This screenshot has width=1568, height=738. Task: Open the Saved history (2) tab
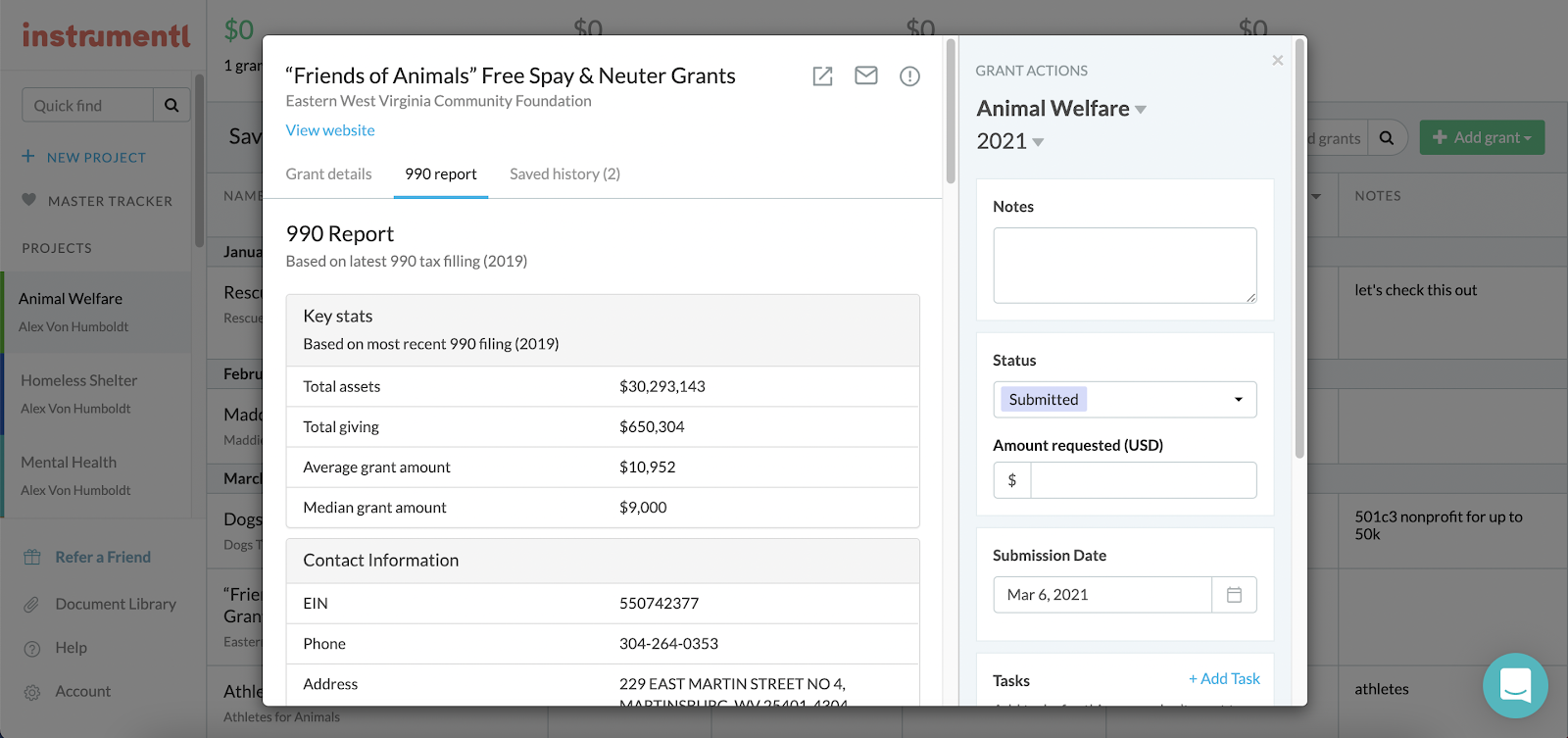tap(564, 173)
